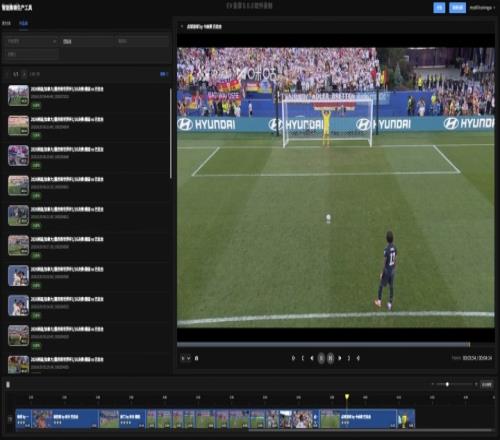Click the timeline zoom slider handle
The height and width of the screenshot is (440, 500).
tap(447, 384)
